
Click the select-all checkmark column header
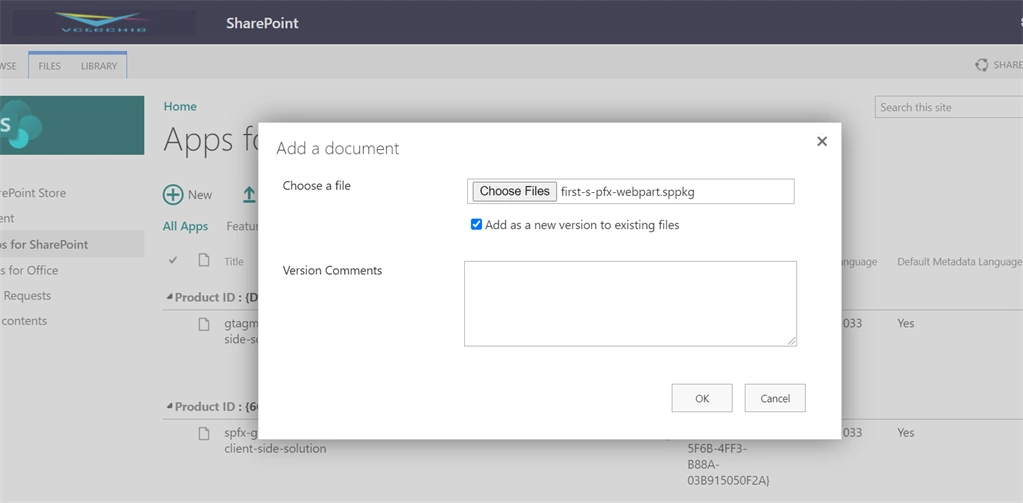pyautogui.click(x=173, y=260)
